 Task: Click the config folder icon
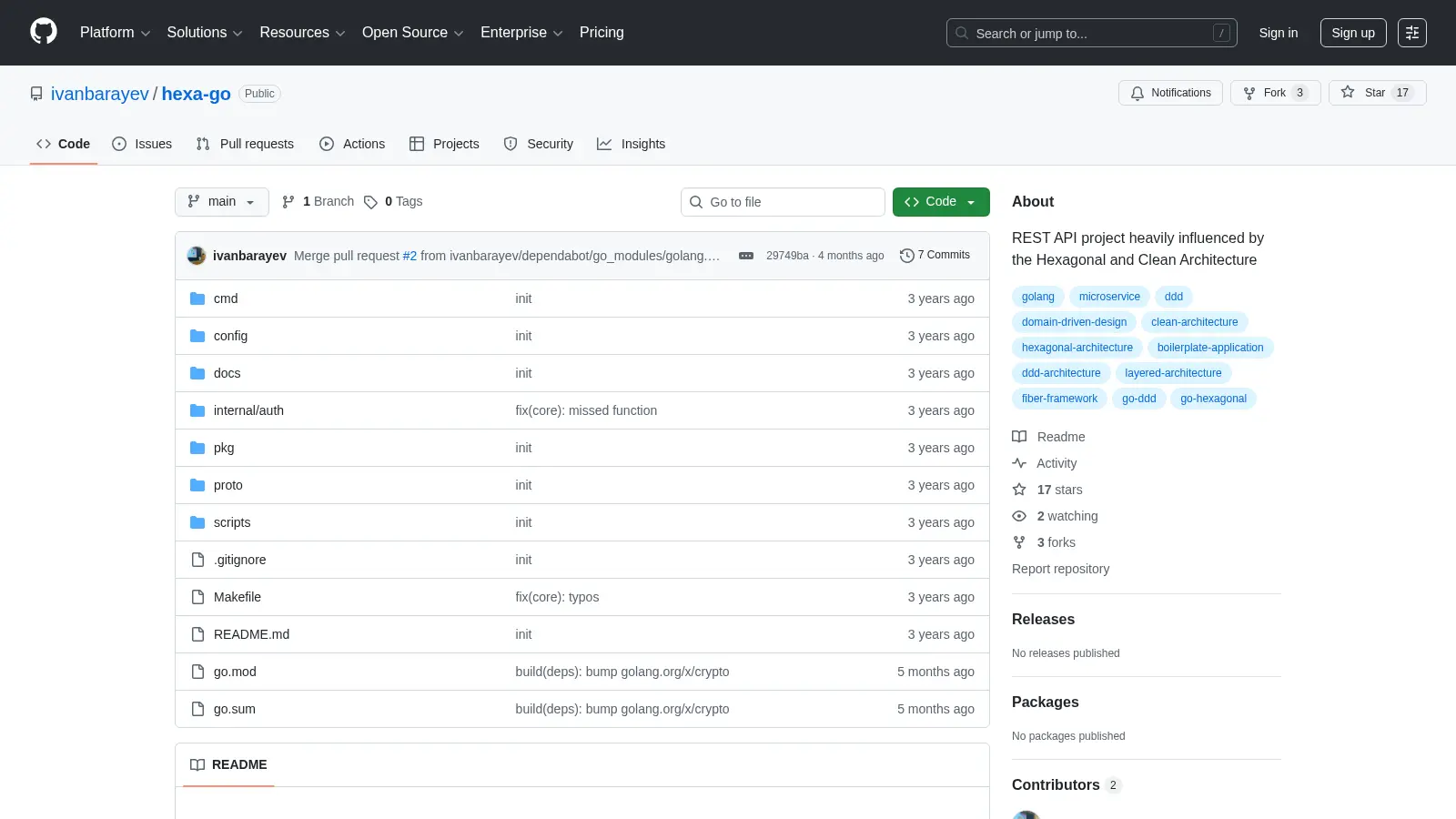click(x=197, y=336)
